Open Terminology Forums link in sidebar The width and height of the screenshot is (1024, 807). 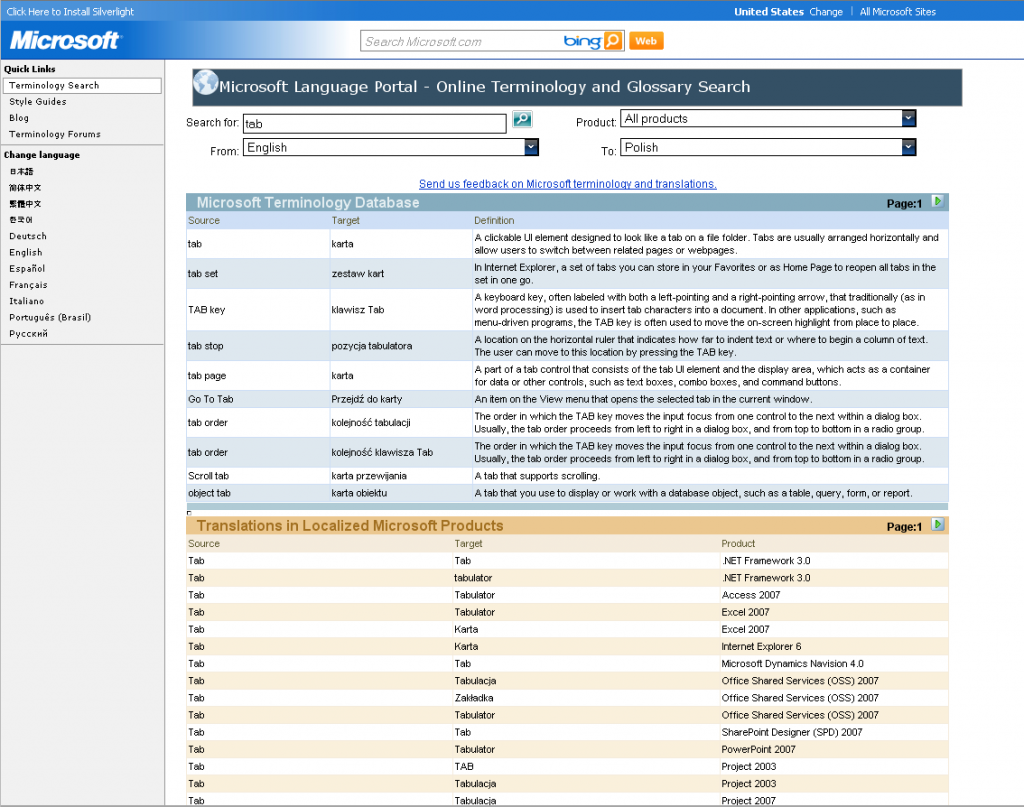(x=55, y=134)
